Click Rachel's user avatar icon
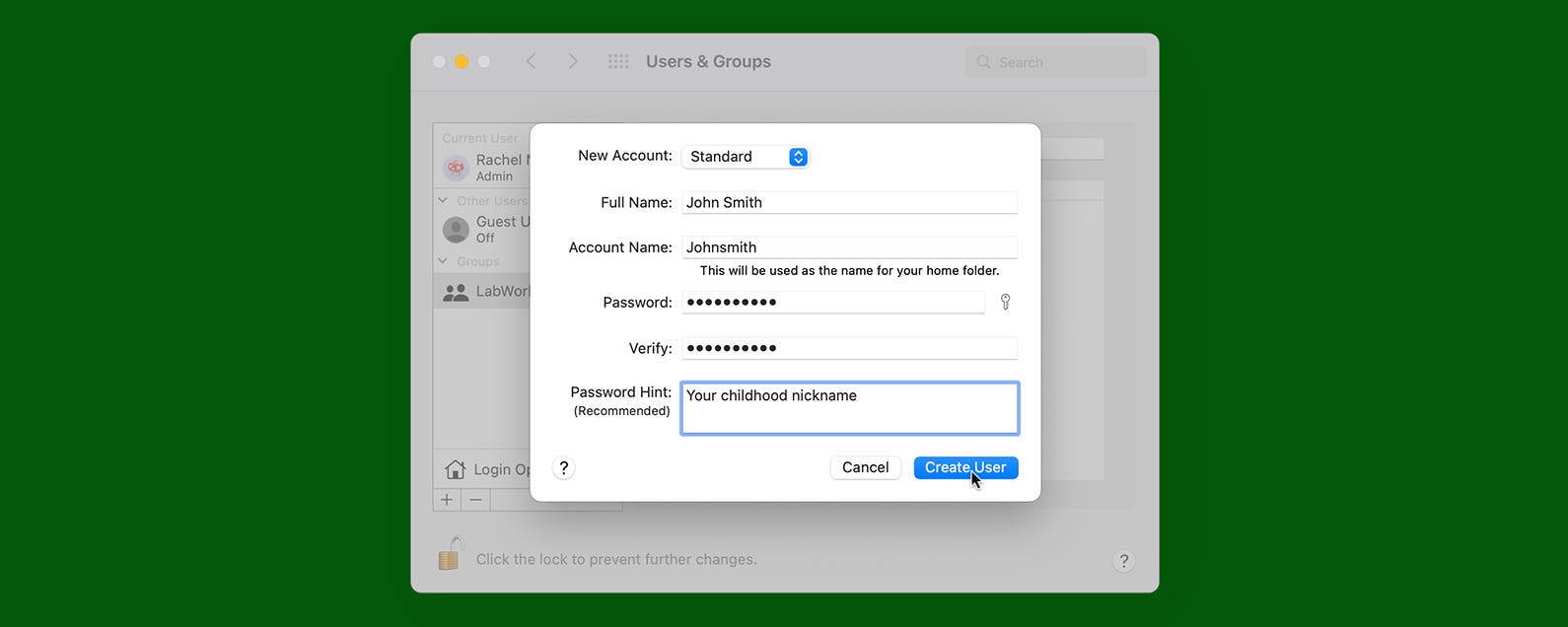Viewport: 1568px width, 627px height. pyautogui.click(x=456, y=168)
